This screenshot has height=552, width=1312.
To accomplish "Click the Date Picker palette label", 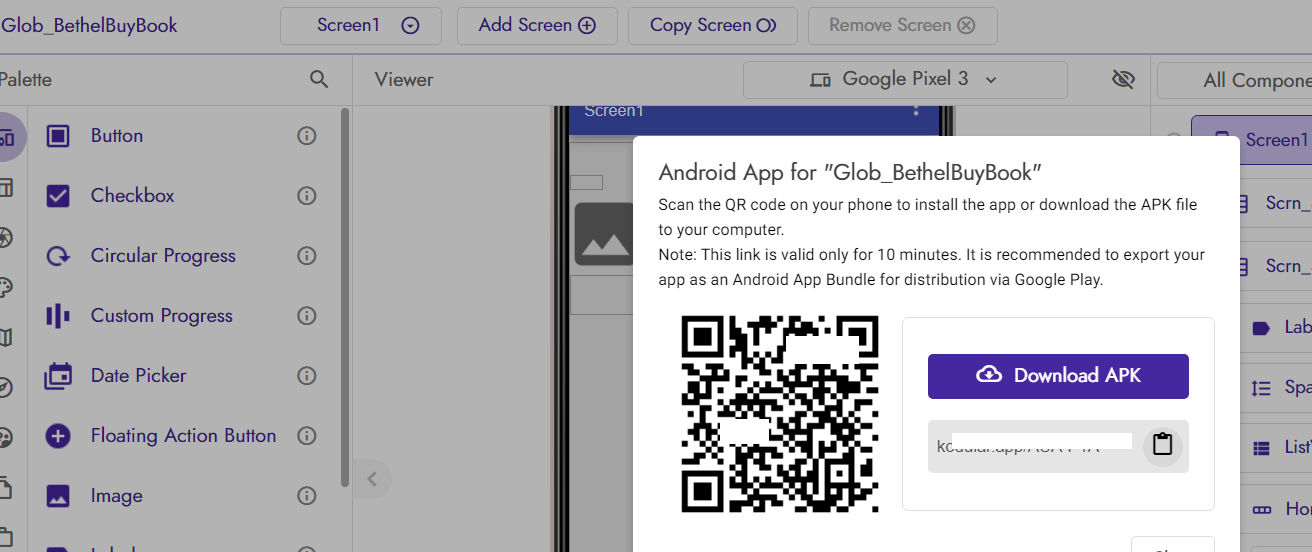I will click(138, 376).
